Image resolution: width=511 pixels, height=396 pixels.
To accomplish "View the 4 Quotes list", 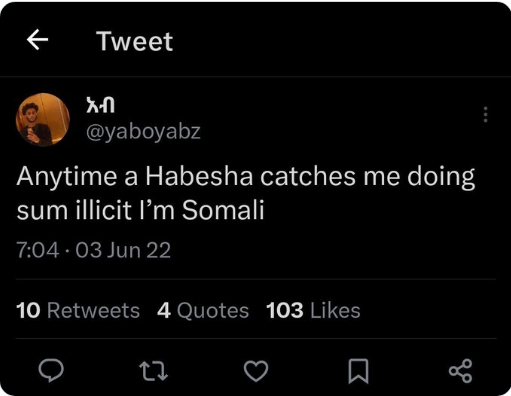I will click(x=203, y=310).
